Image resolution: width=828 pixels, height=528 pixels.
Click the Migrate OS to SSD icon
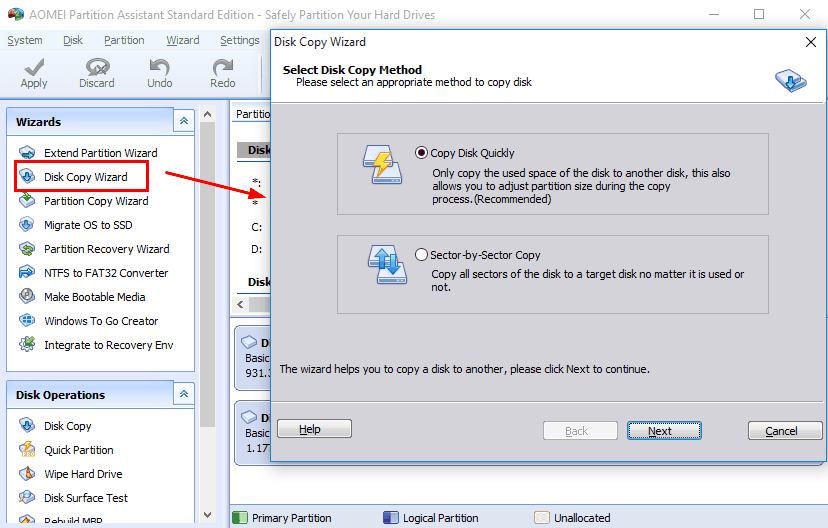tap(27, 225)
